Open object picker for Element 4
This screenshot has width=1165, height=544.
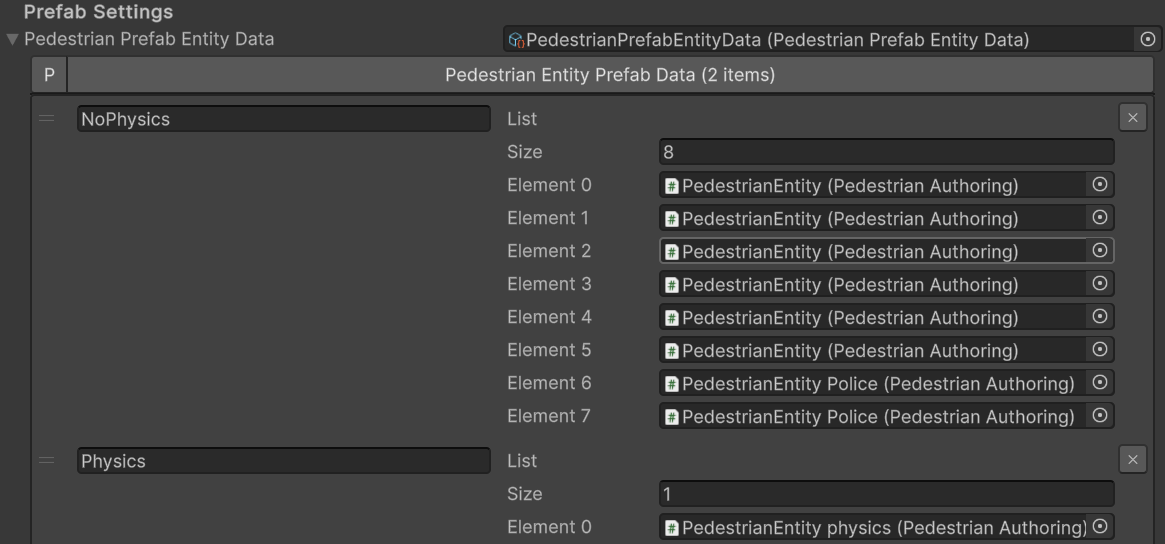(x=1100, y=316)
